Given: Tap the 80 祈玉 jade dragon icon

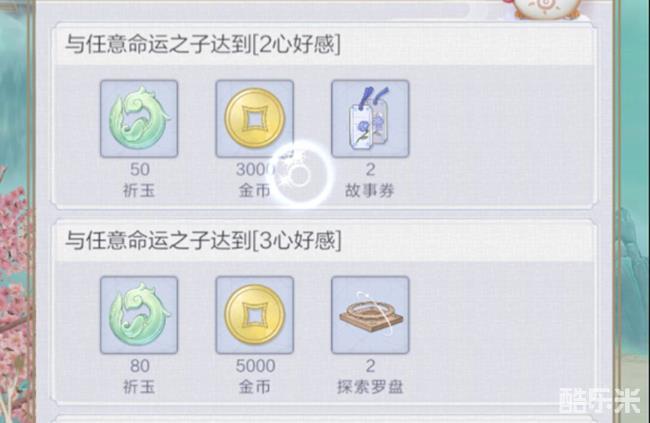Looking at the screenshot, I should pos(139,315).
